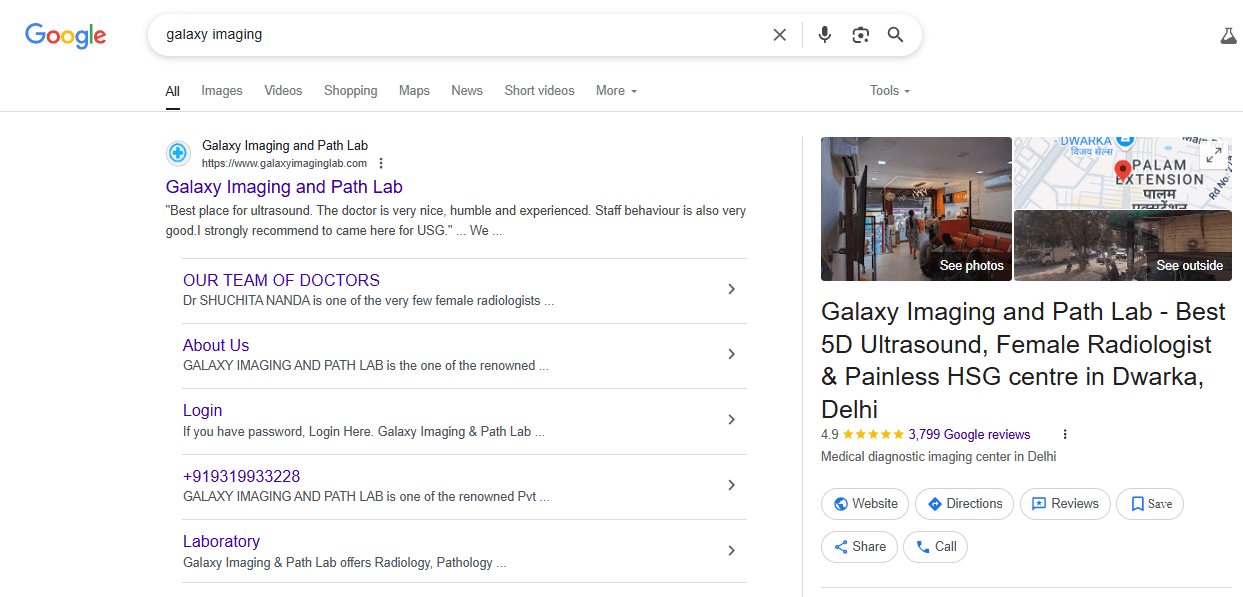1243x597 pixels.
Task: Open three-dot menu next to Google reviews
Action: pos(1065,434)
